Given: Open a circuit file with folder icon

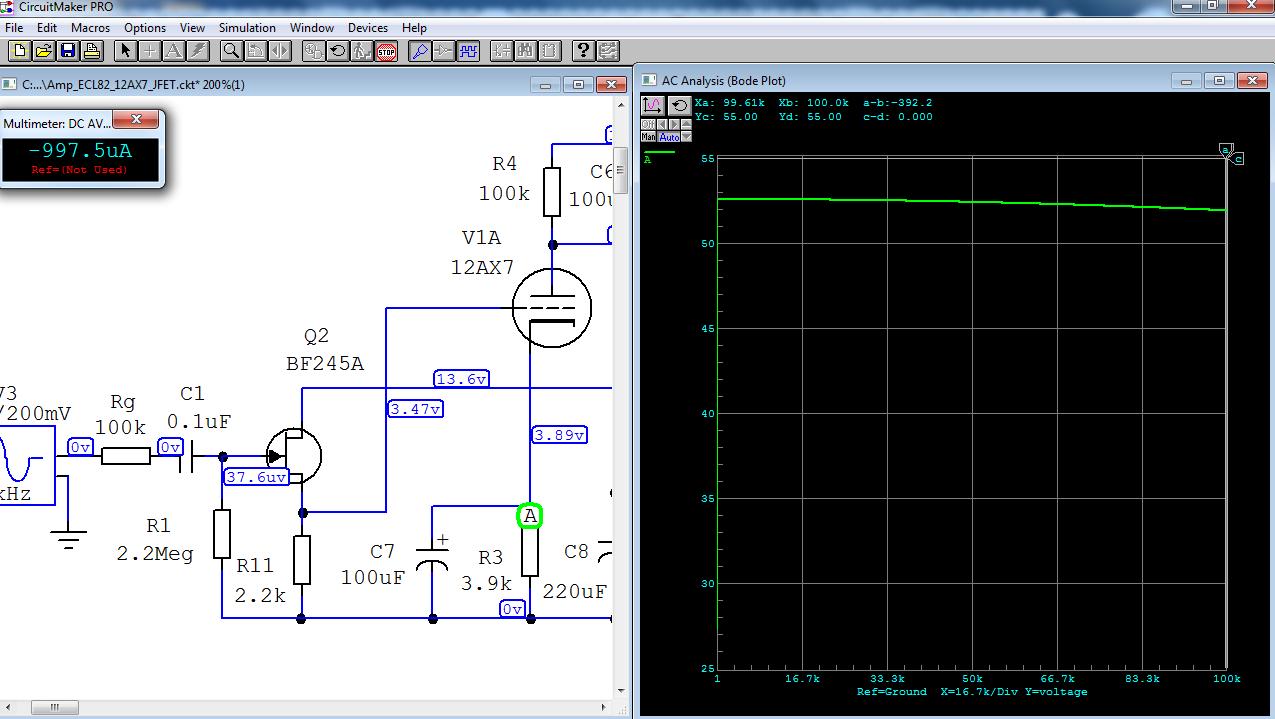Looking at the screenshot, I should [x=44, y=50].
